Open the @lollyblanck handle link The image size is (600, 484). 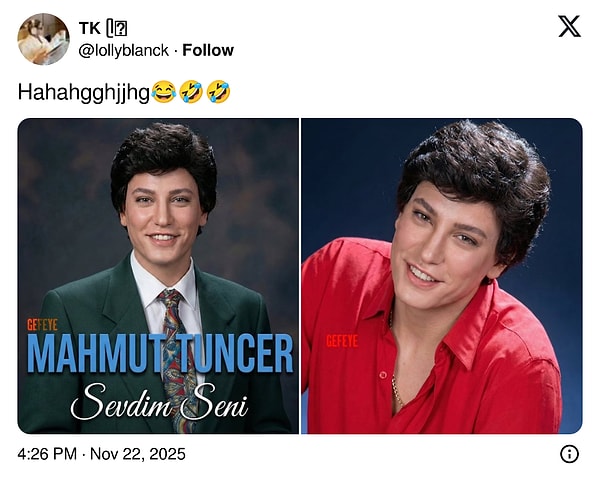(x=123, y=50)
